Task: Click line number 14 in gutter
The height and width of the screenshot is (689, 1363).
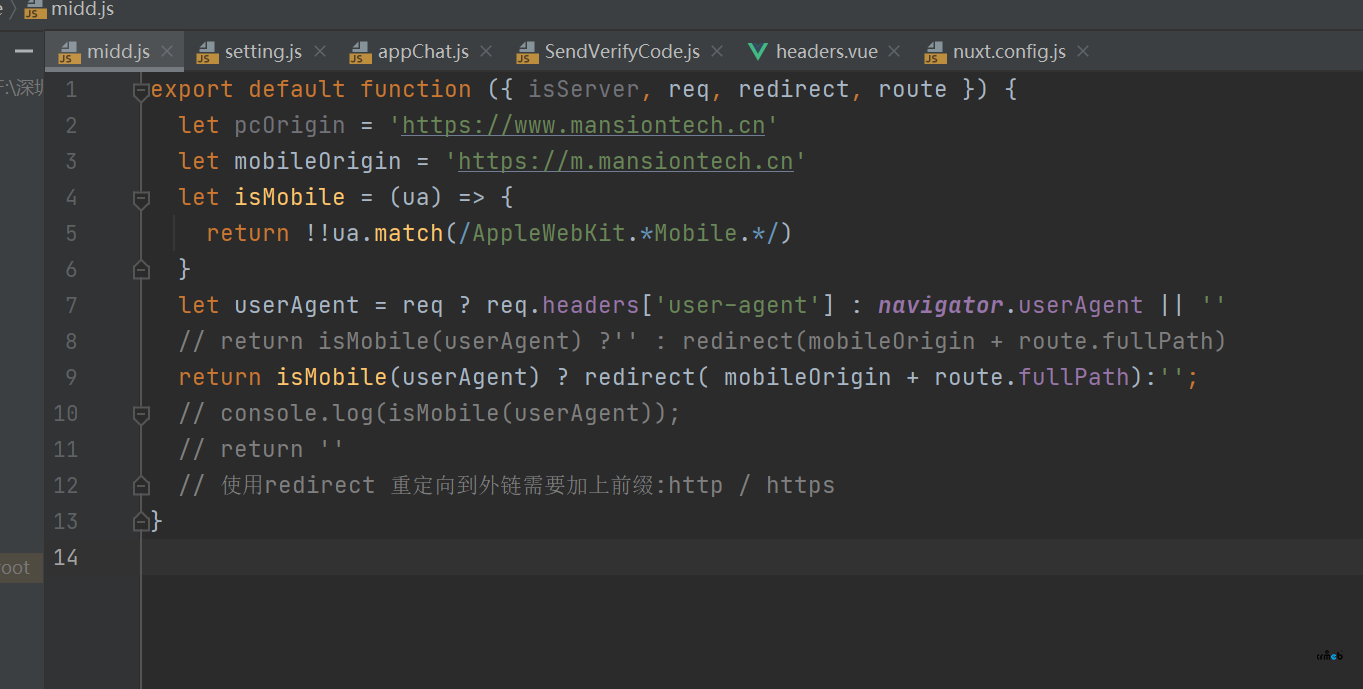Action: (65, 558)
